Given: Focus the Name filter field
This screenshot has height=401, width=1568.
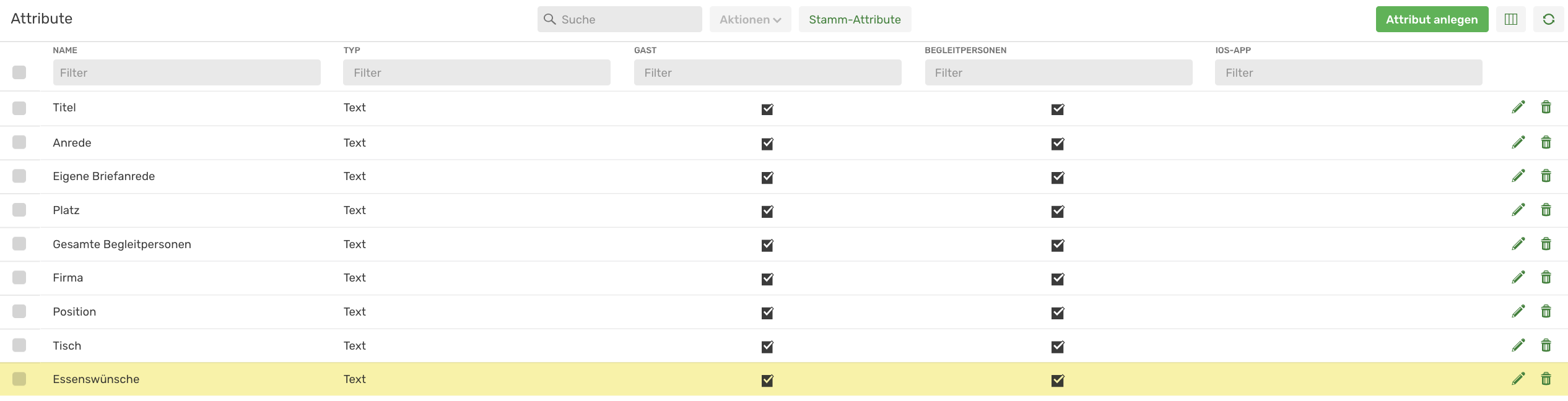Looking at the screenshot, I should point(186,72).
